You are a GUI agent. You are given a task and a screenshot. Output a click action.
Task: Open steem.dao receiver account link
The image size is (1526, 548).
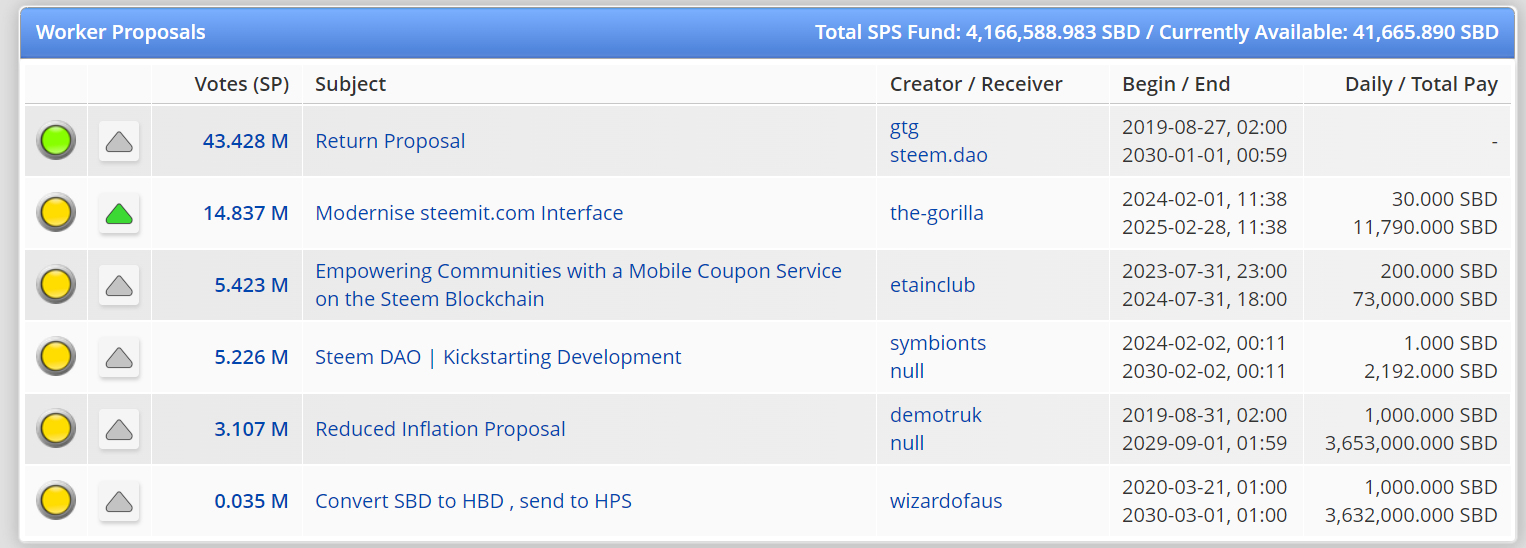point(938,155)
